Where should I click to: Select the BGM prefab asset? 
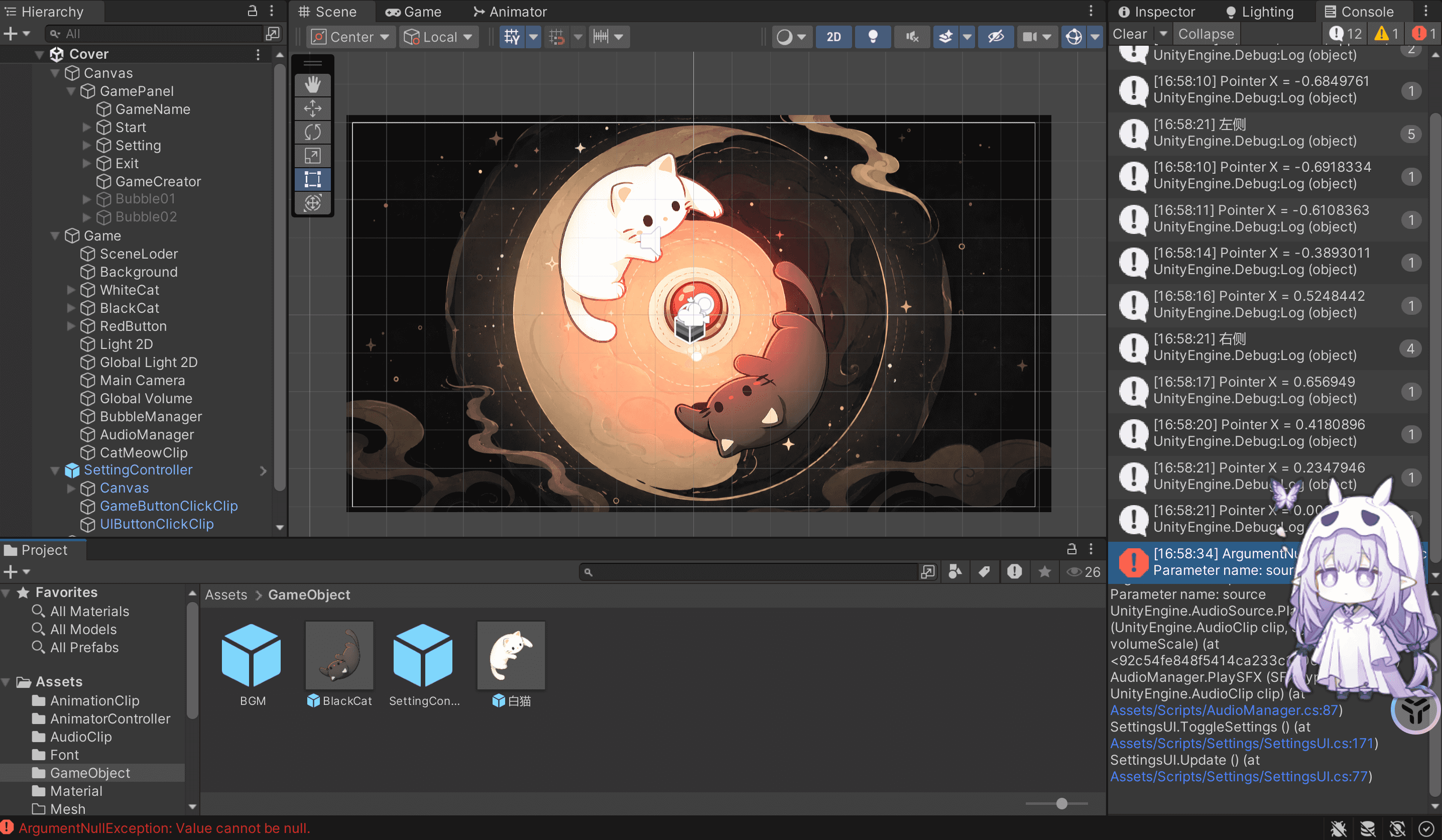[252, 665]
